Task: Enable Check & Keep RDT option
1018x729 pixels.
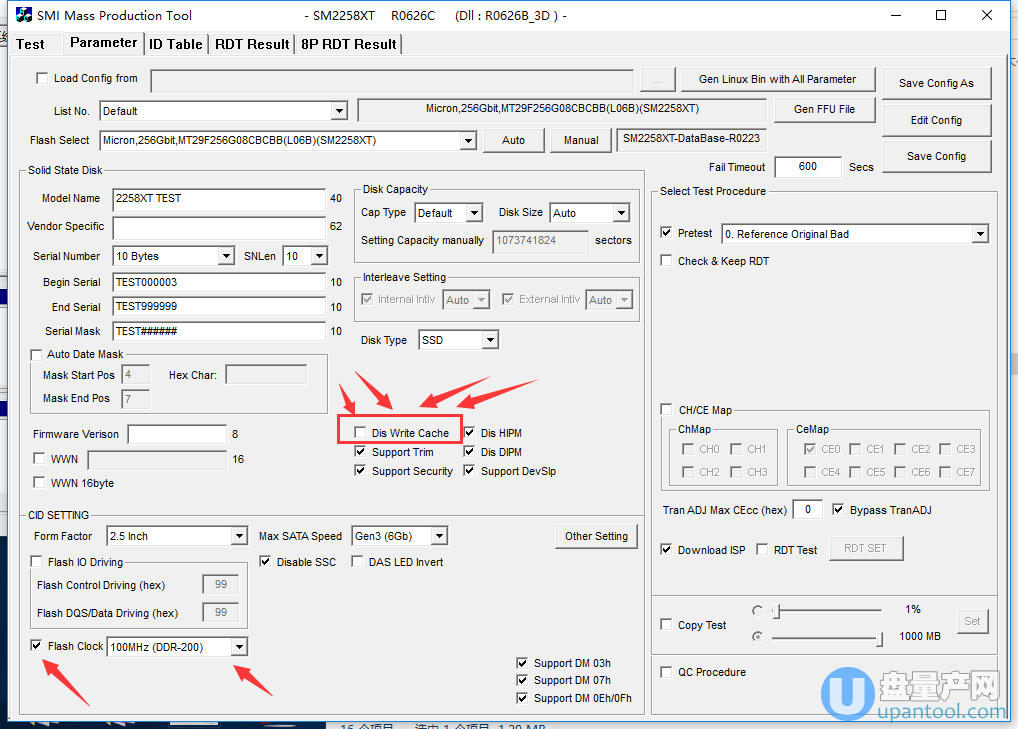Action: tap(667, 260)
